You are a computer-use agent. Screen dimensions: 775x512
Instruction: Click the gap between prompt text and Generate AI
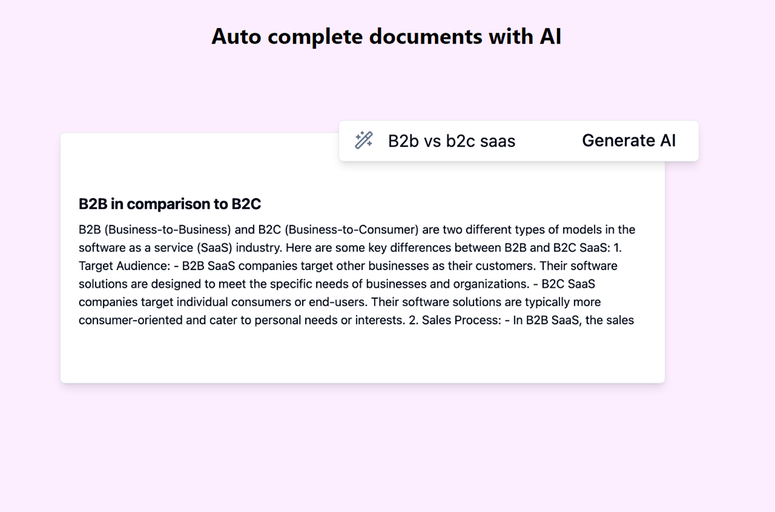[549, 141]
